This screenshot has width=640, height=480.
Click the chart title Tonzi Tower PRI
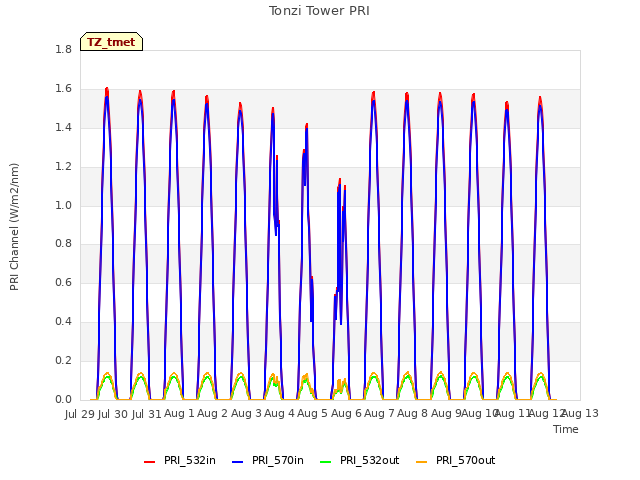click(319, 11)
